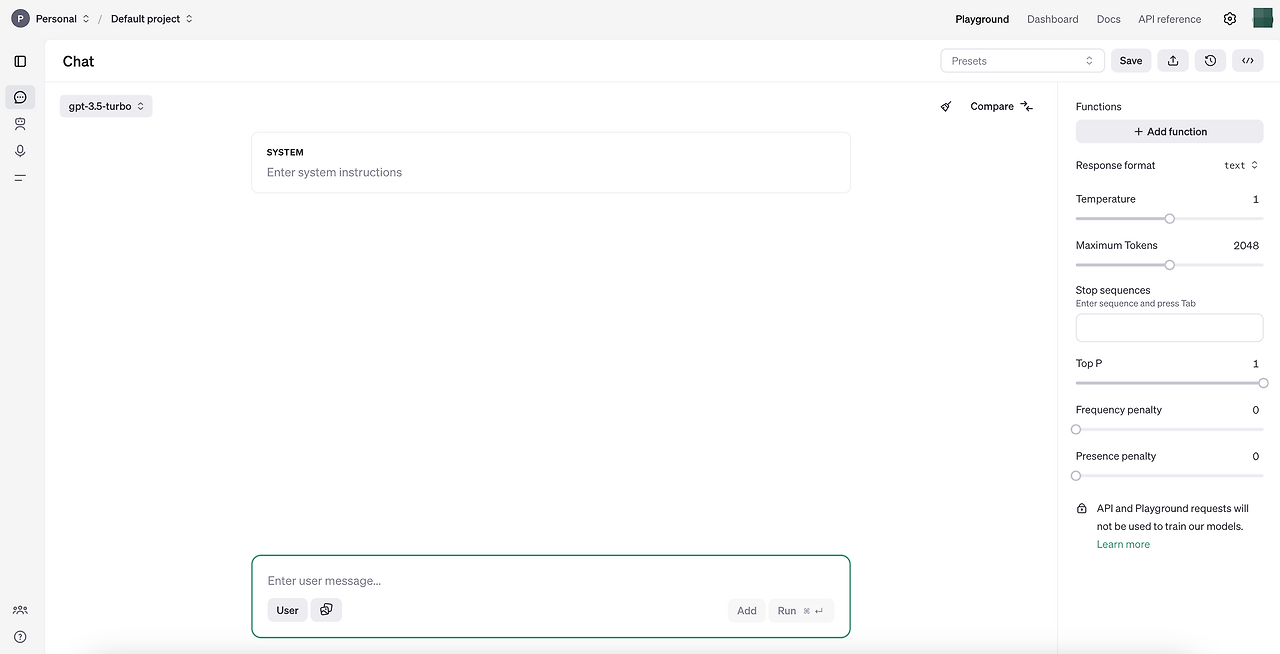The width and height of the screenshot is (1280, 654).
Task: Open the Learn more link
Action: [x=1123, y=543]
